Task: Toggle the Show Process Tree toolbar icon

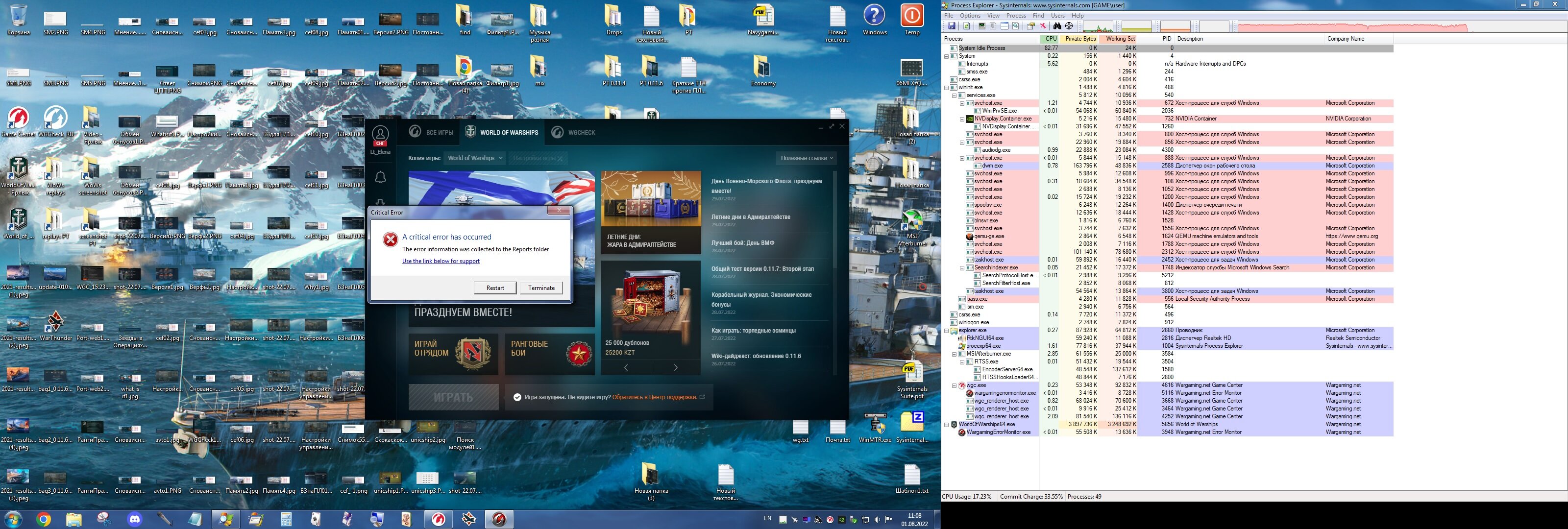Action: (x=993, y=26)
